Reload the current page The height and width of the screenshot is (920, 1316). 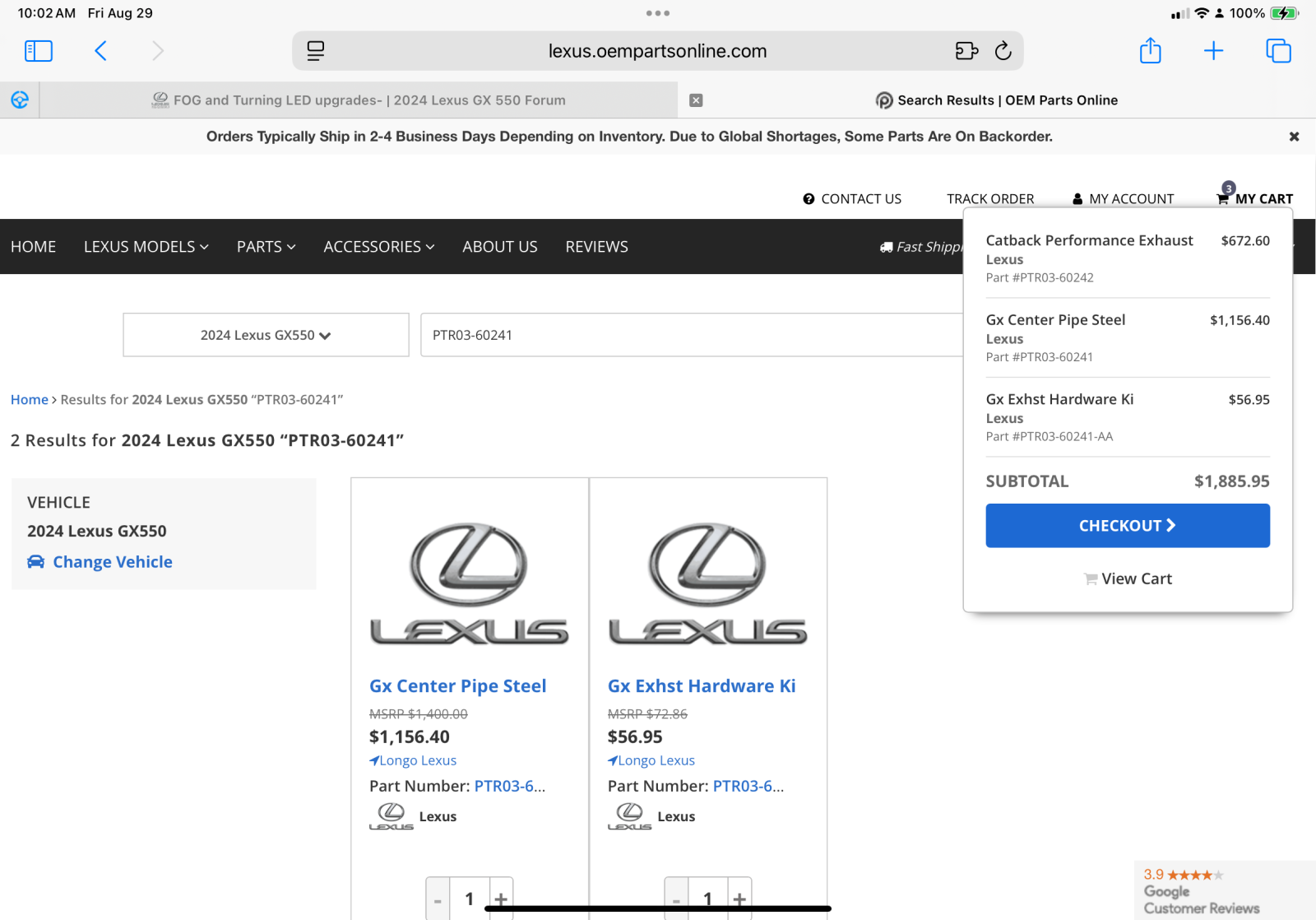coord(1003,51)
